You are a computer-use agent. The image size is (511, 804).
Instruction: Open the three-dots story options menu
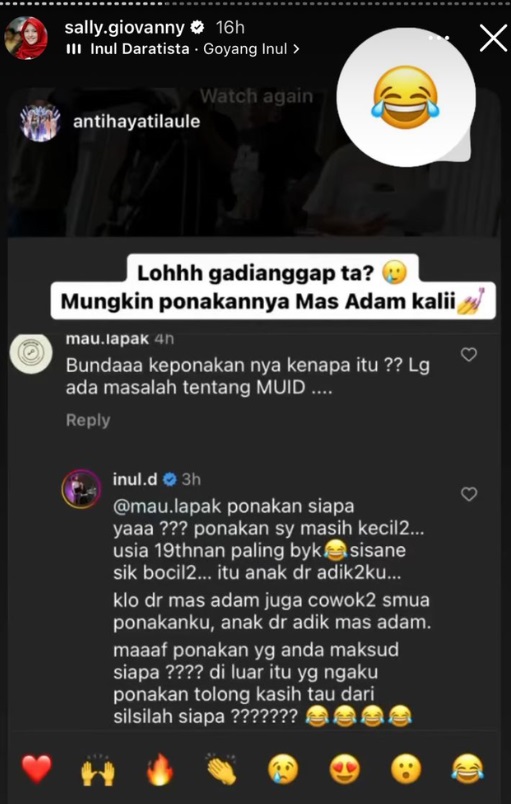pos(439,38)
